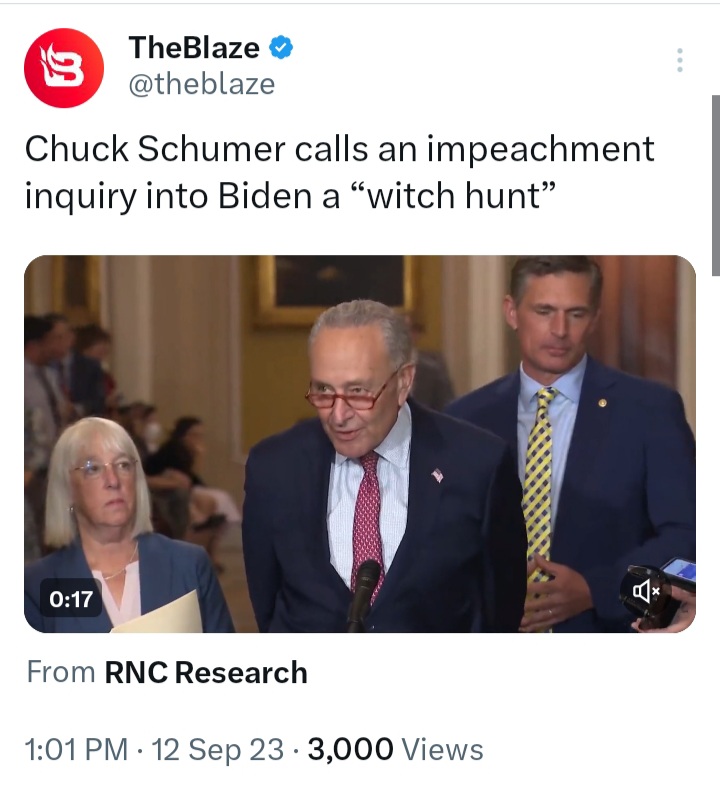Image resolution: width=720 pixels, height=790 pixels.
Task: Click the blue verified checkmark badge
Action: (281, 48)
